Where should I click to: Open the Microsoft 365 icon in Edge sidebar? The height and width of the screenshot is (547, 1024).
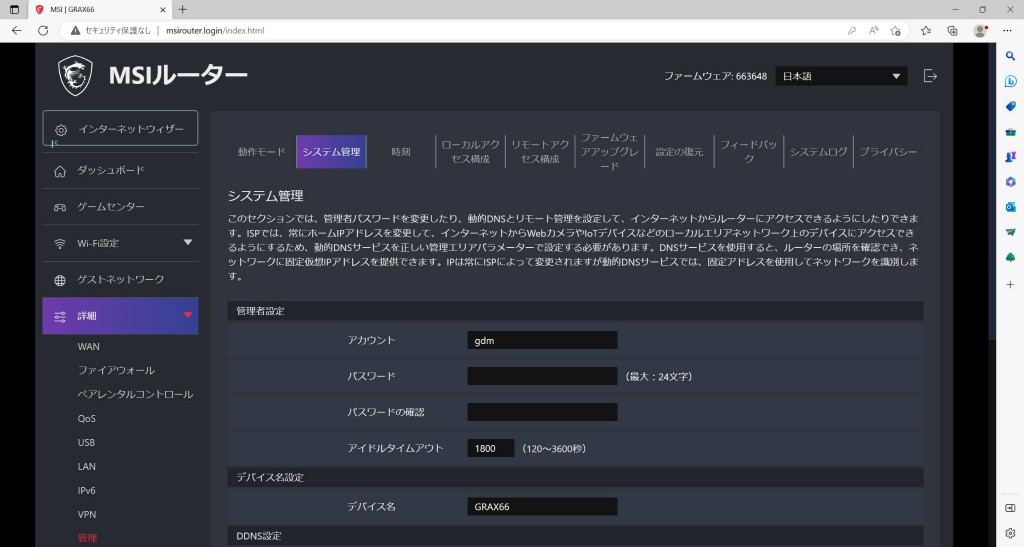pos(1010,181)
